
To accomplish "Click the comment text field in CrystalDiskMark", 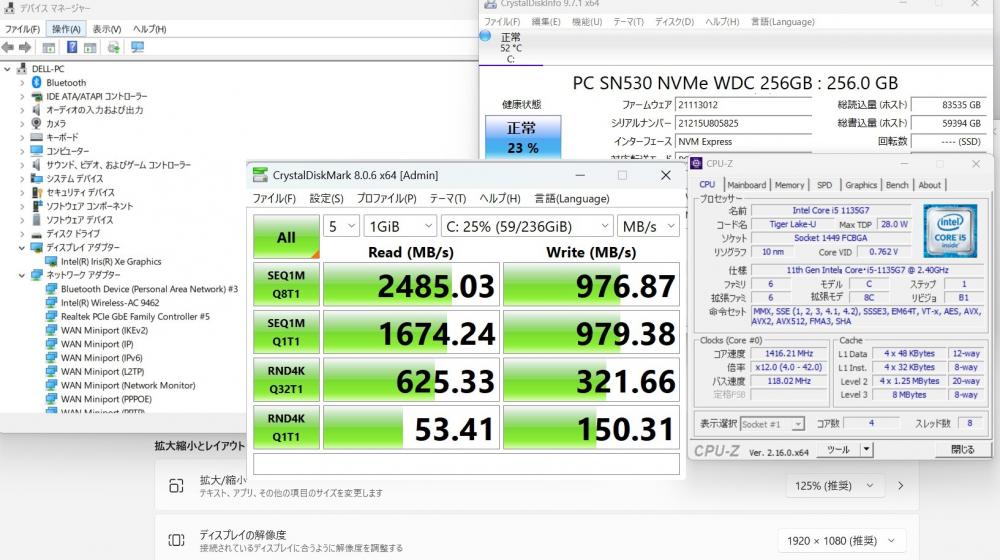I will coord(466,464).
